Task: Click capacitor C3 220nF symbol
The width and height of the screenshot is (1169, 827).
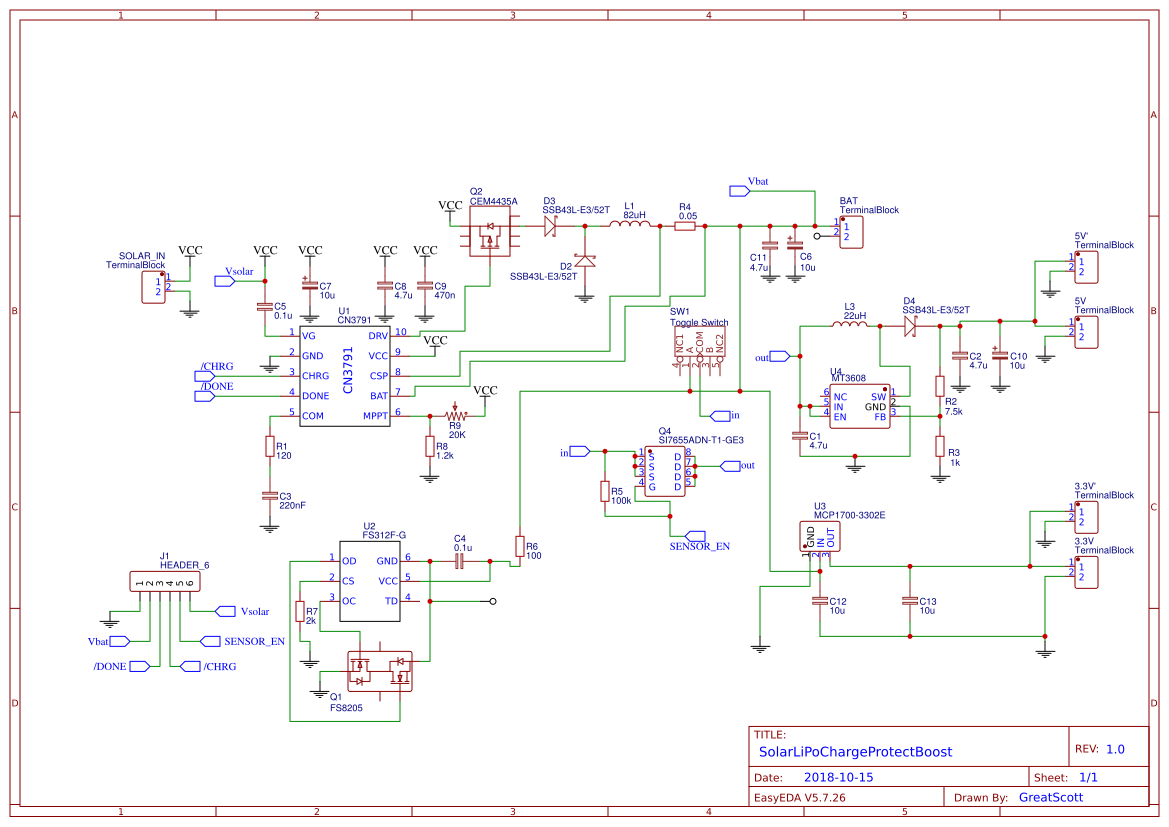Action: [270, 496]
